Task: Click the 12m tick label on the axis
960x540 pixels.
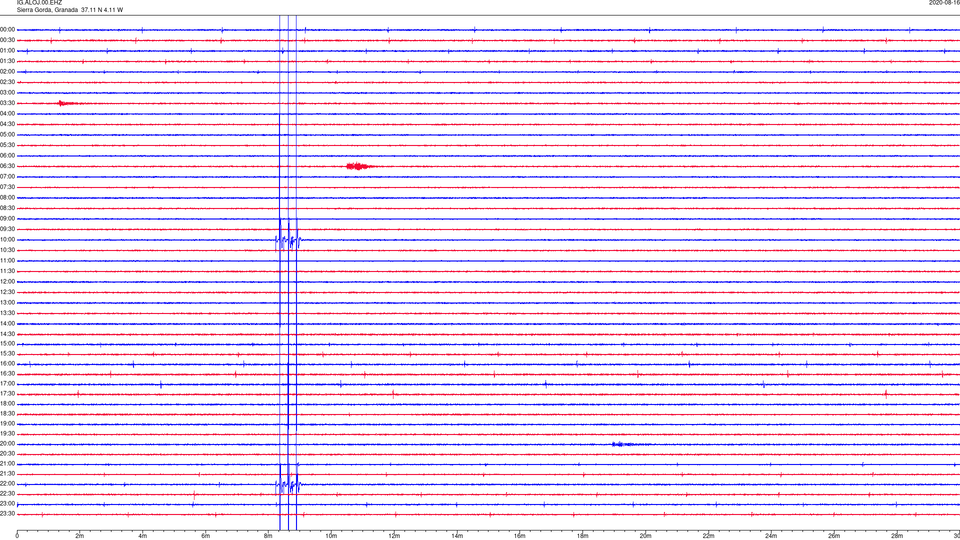Action: click(x=394, y=536)
